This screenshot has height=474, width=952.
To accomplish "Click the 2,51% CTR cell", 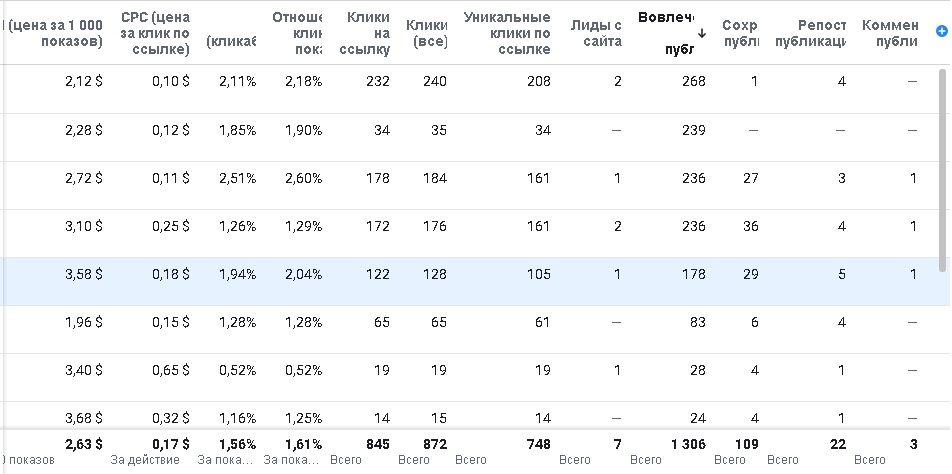I will [236, 178].
